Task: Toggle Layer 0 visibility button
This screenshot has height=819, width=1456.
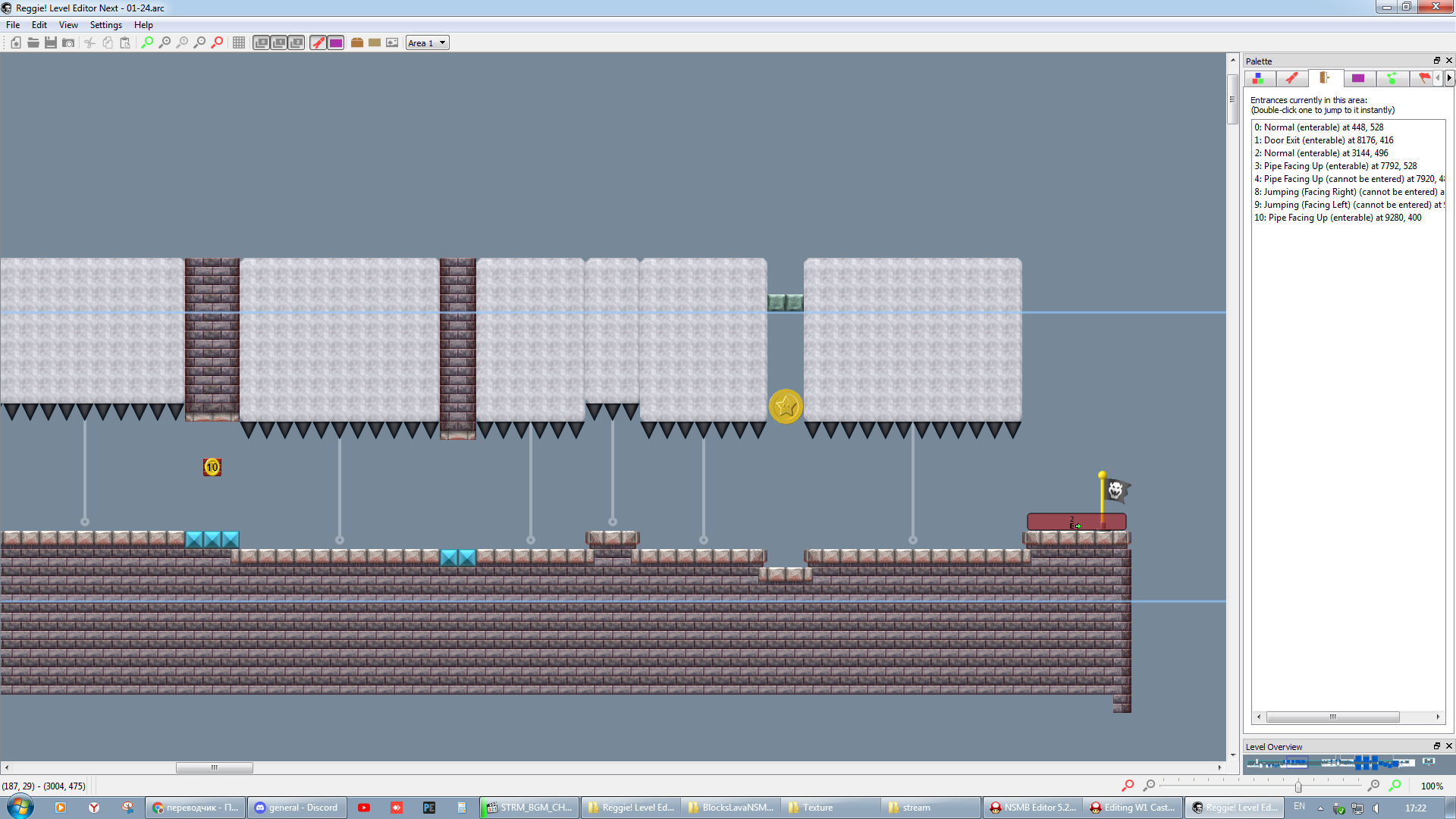Action: tap(262, 42)
